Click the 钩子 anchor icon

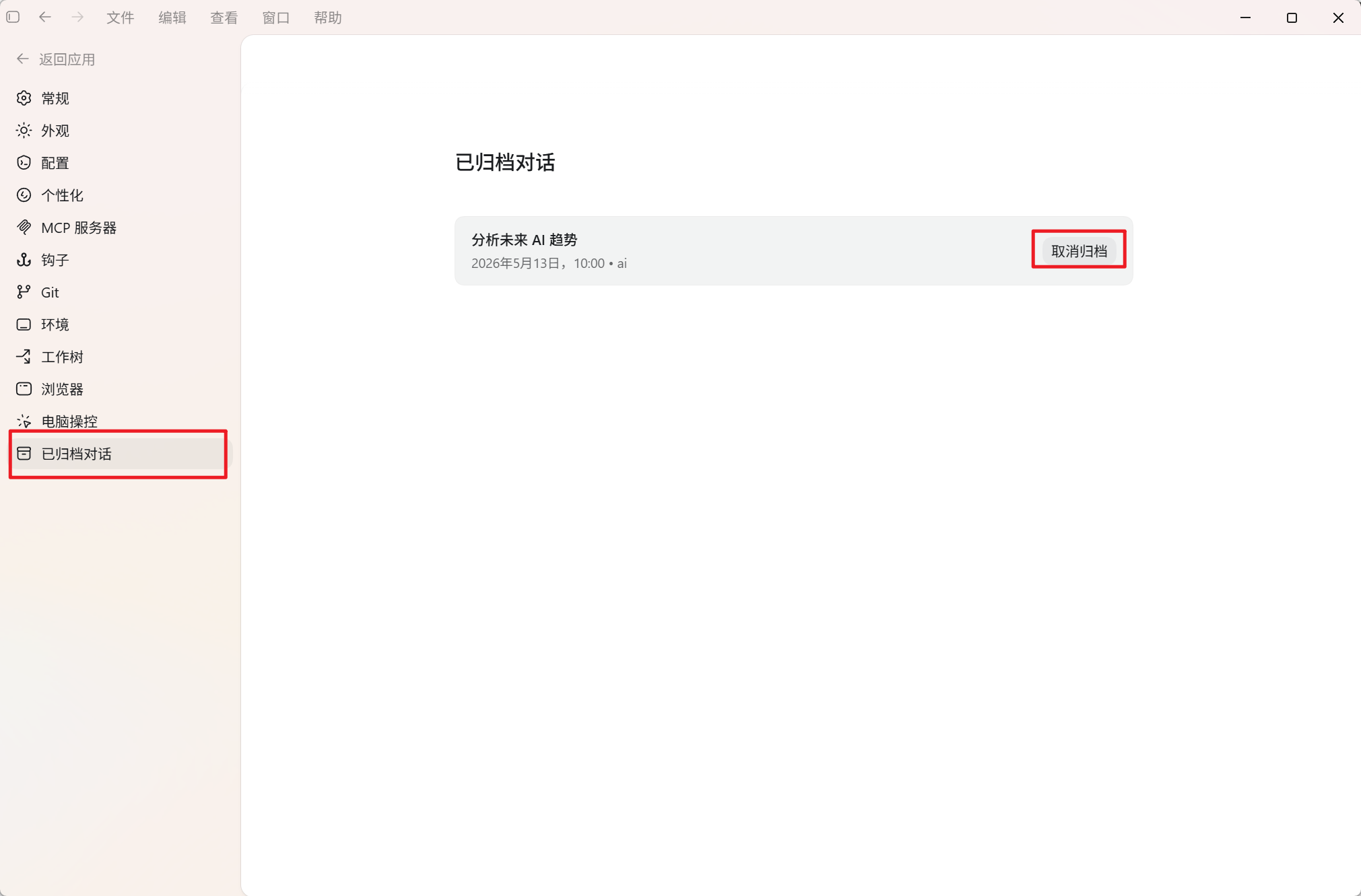click(x=24, y=260)
